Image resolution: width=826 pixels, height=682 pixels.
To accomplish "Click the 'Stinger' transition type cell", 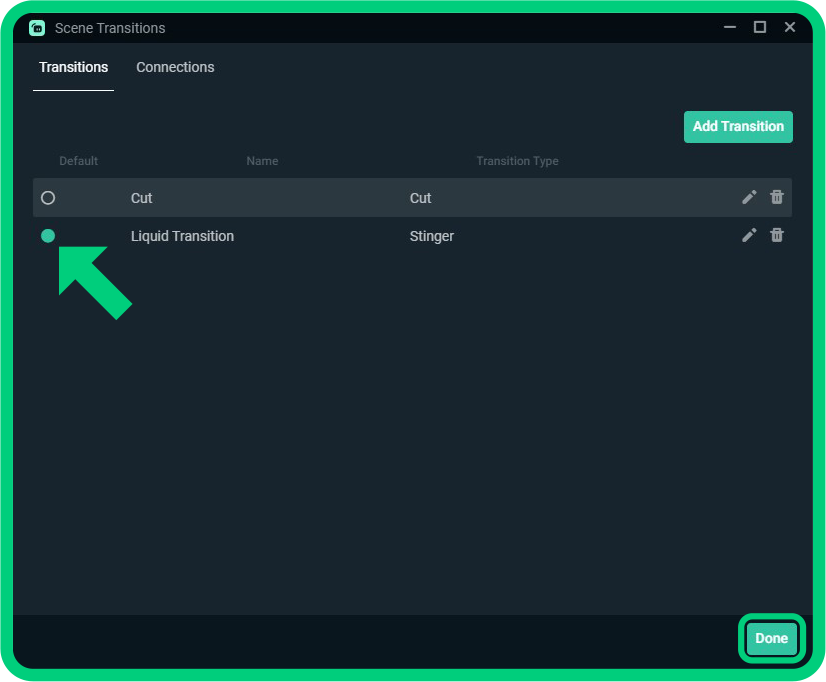I will click(431, 236).
